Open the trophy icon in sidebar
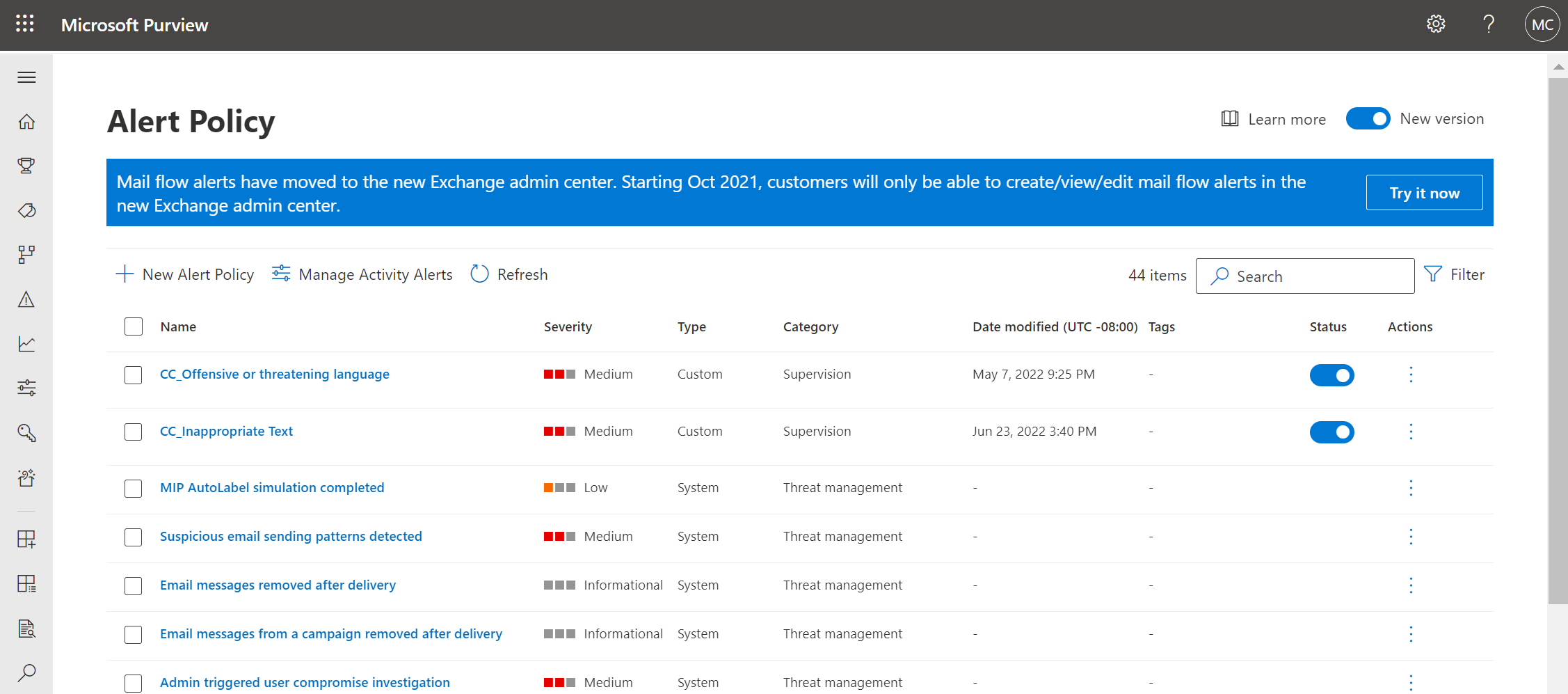Viewport: 1568px width, 694px height. click(26, 166)
